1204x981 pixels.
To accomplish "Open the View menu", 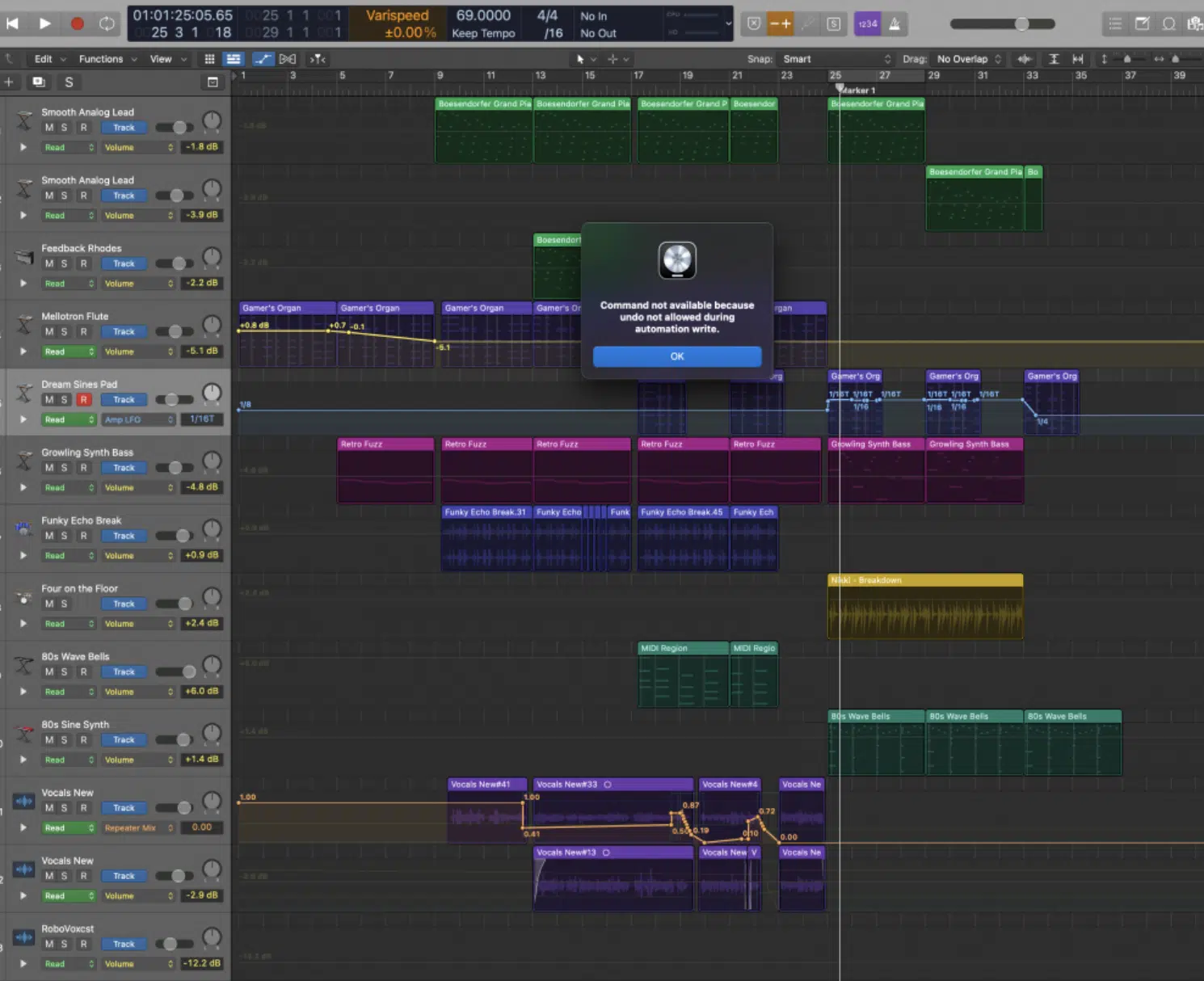I will click(168, 59).
